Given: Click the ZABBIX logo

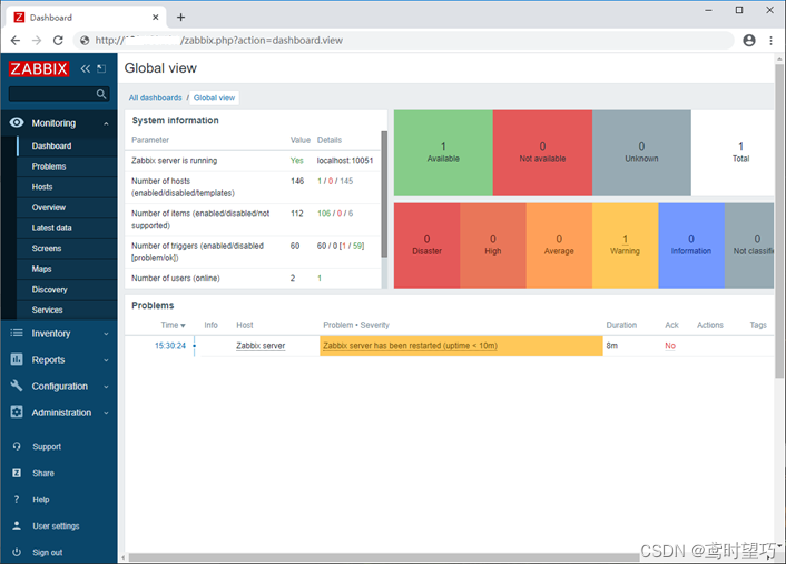Looking at the screenshot, I should (39, 69).
